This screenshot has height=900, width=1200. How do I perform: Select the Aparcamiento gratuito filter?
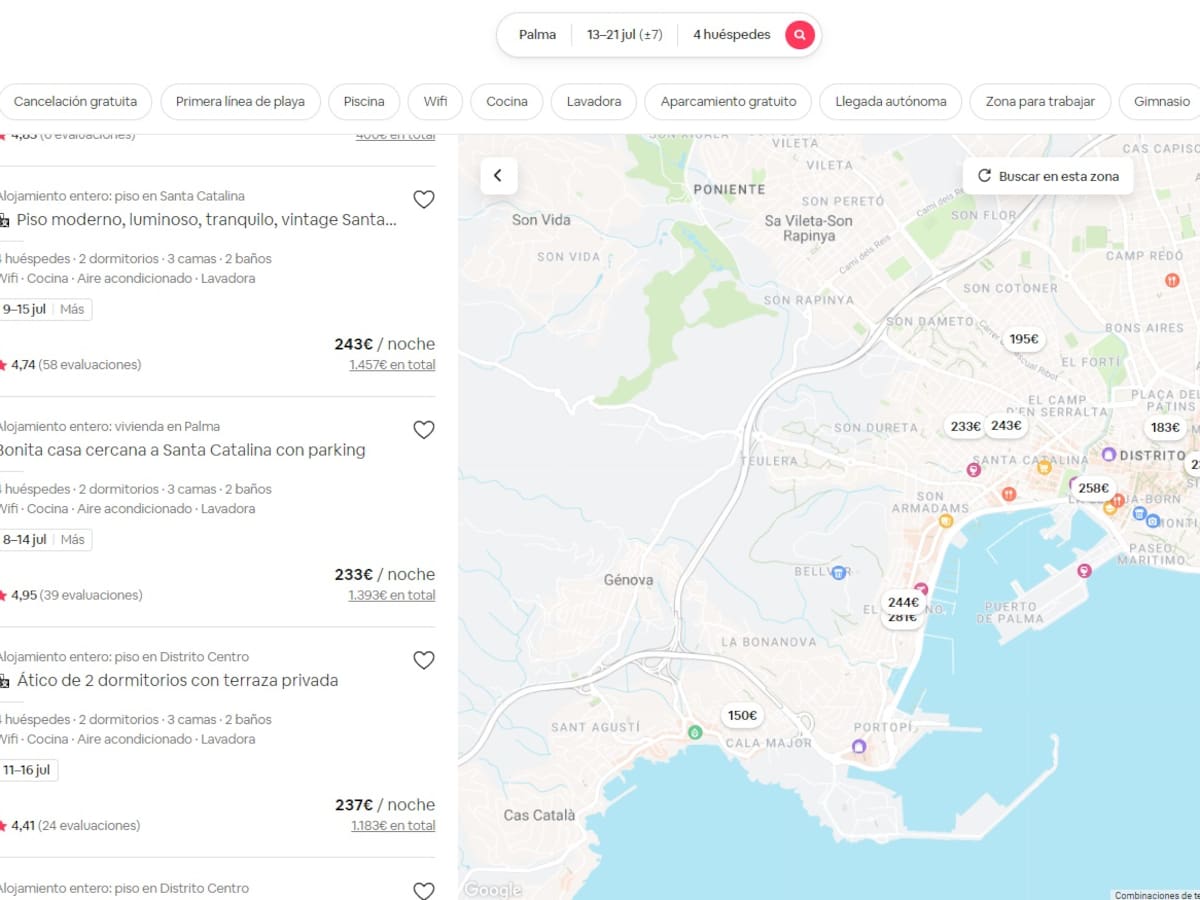click(x=728, y=102)
